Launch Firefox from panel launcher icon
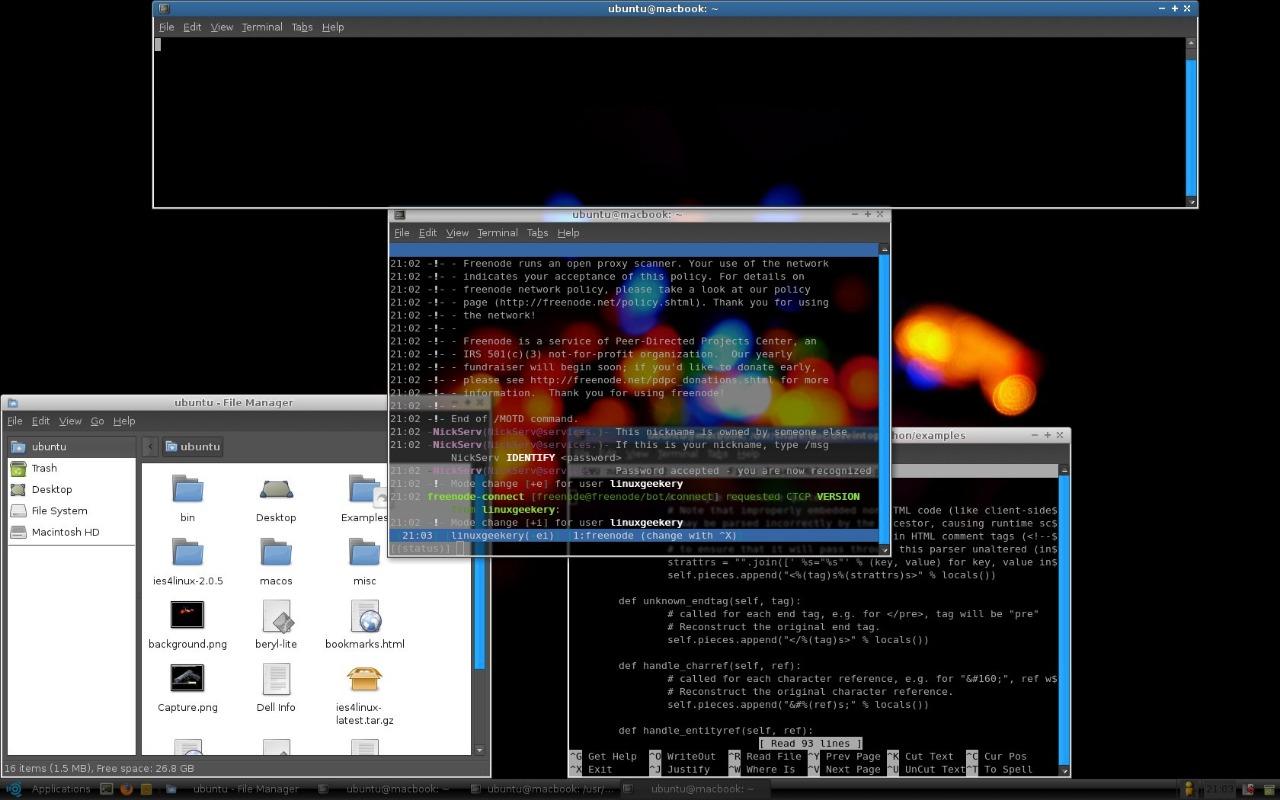The image size is (1280, 800). pos(126,789)
